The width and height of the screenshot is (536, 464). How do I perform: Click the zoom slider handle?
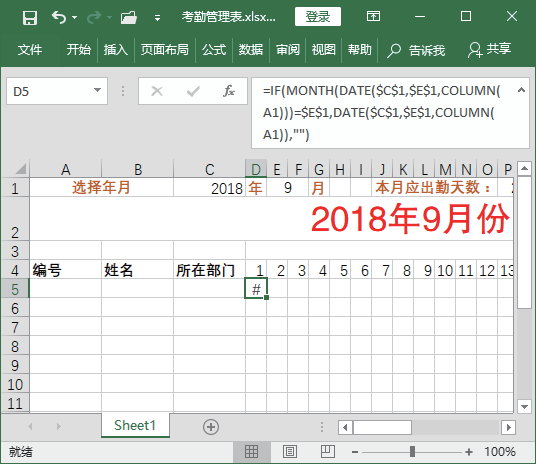pos(412,452)
